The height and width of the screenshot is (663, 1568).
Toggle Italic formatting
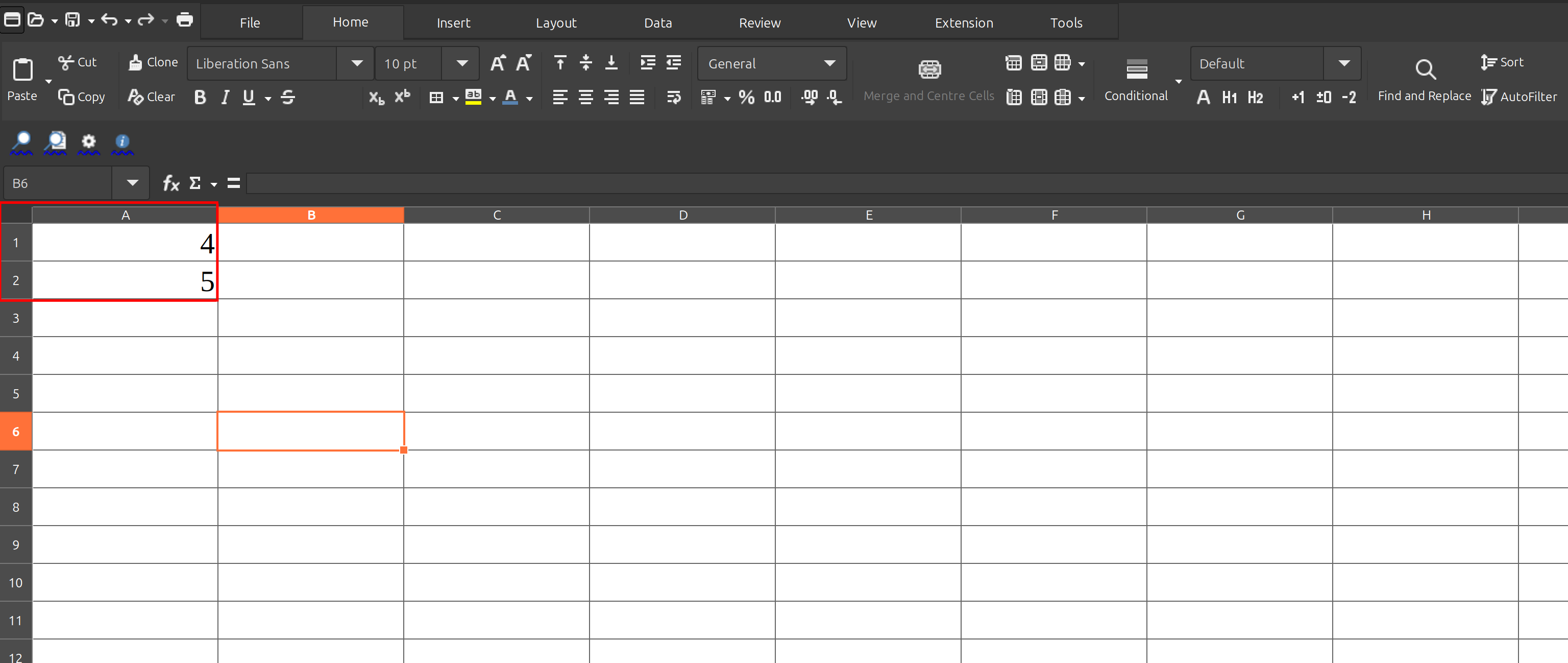pos(225,97)
